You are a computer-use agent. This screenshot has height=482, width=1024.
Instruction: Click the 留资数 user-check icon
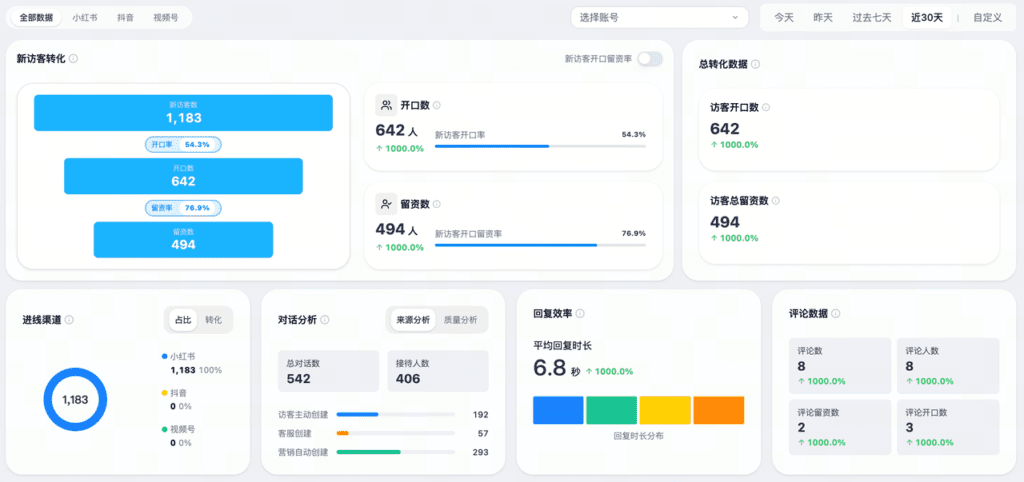point(386,204)
